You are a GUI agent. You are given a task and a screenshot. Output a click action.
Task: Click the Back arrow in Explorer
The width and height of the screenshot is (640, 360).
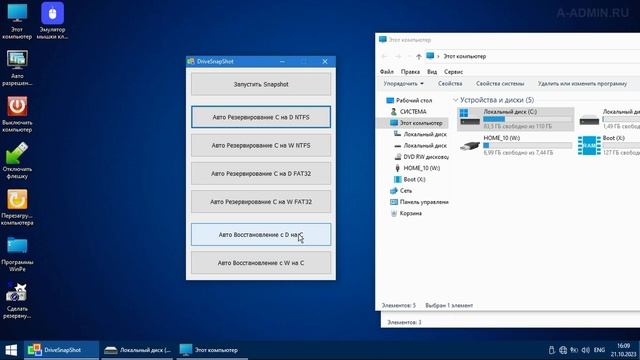point(384,56)
